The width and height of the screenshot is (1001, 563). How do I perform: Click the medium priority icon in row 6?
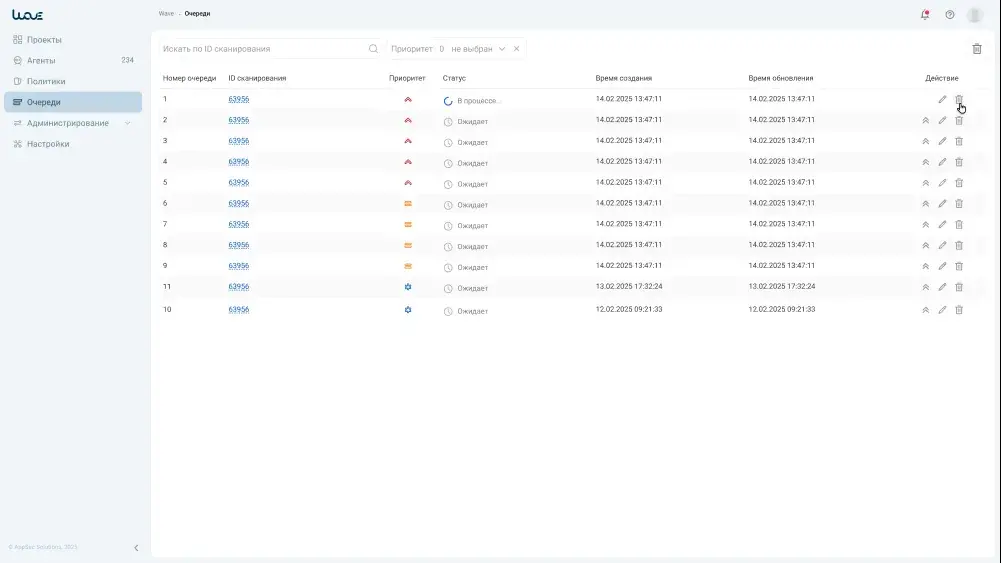tap(408, 204)
